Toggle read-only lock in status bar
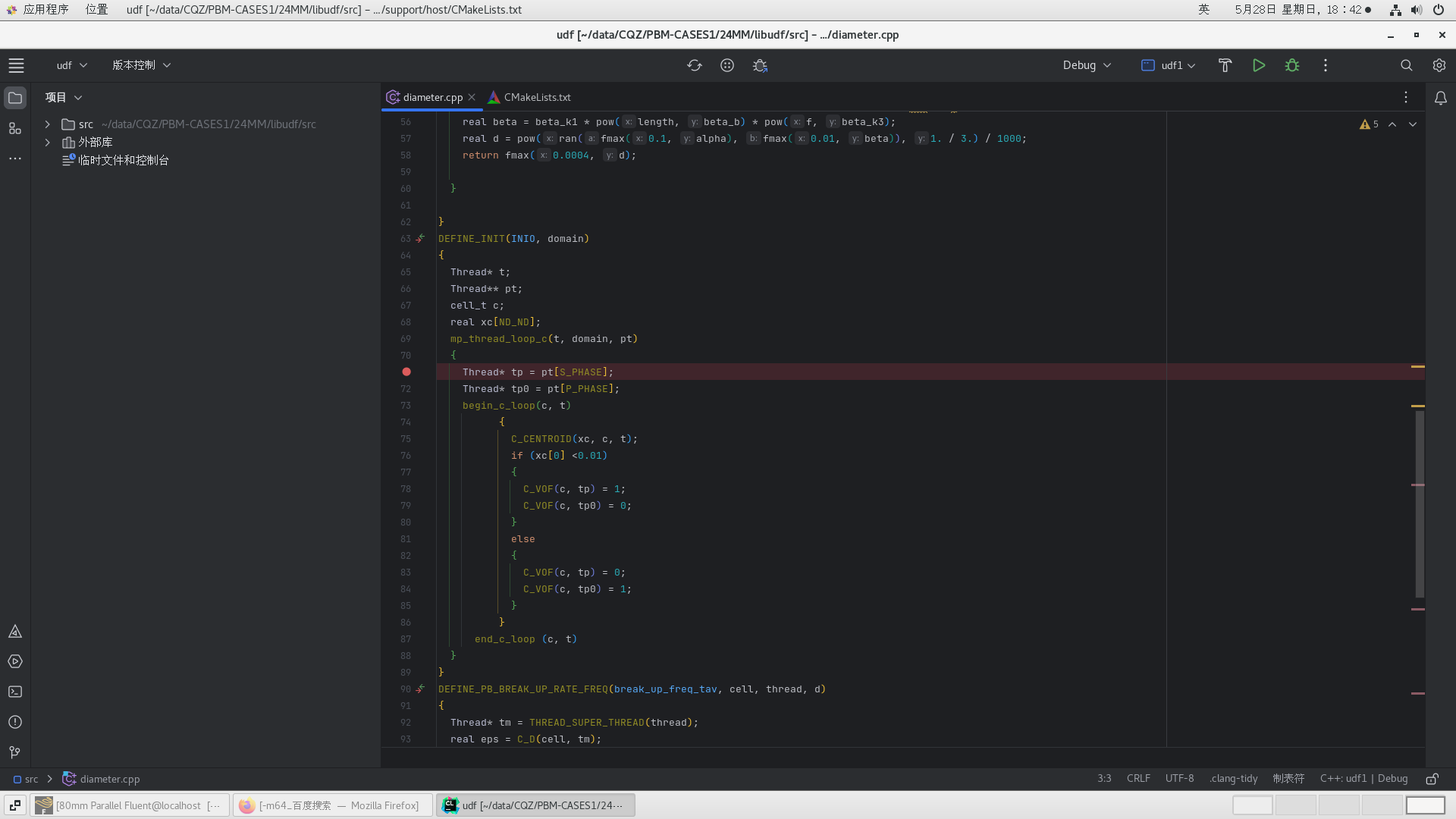Image resolution: width=1456 pixels, height=819 pixels. coord(1432,779)
